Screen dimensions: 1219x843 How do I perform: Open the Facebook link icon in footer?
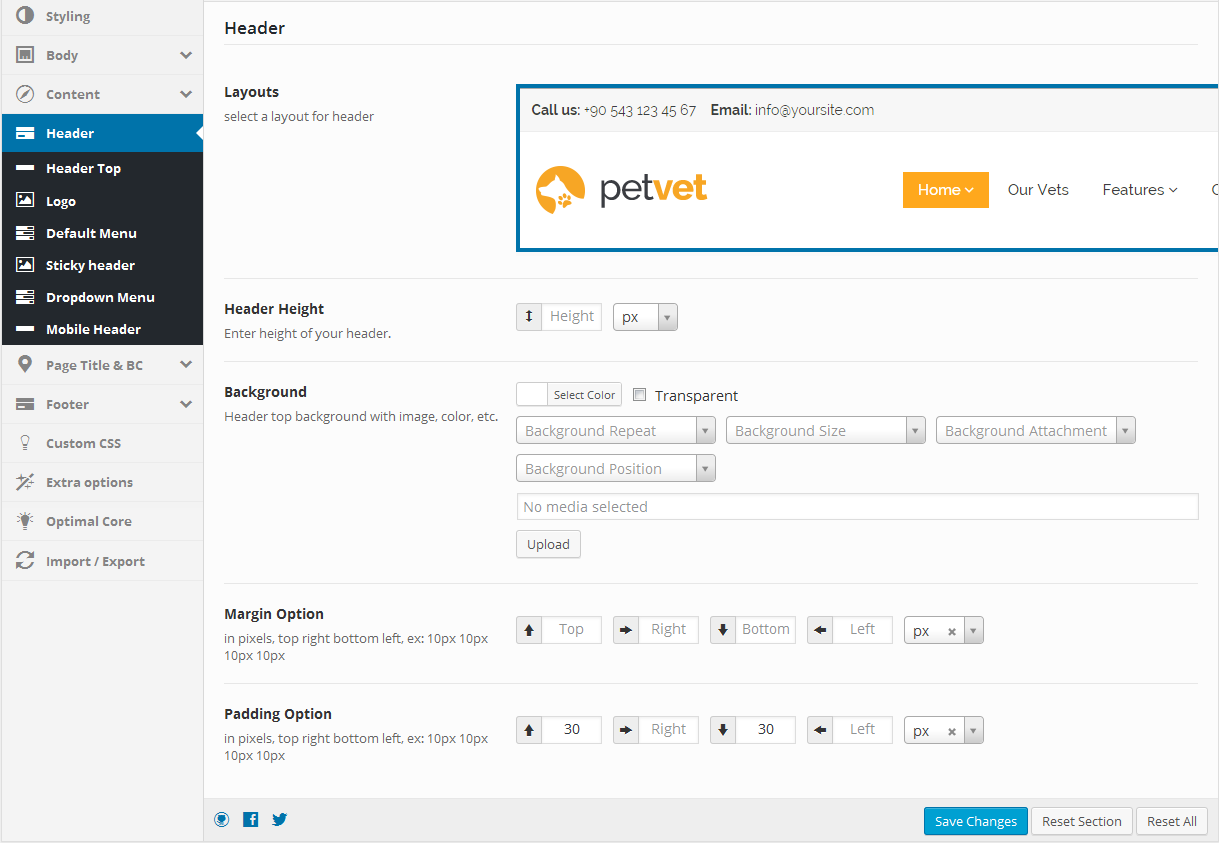point(251,819)
